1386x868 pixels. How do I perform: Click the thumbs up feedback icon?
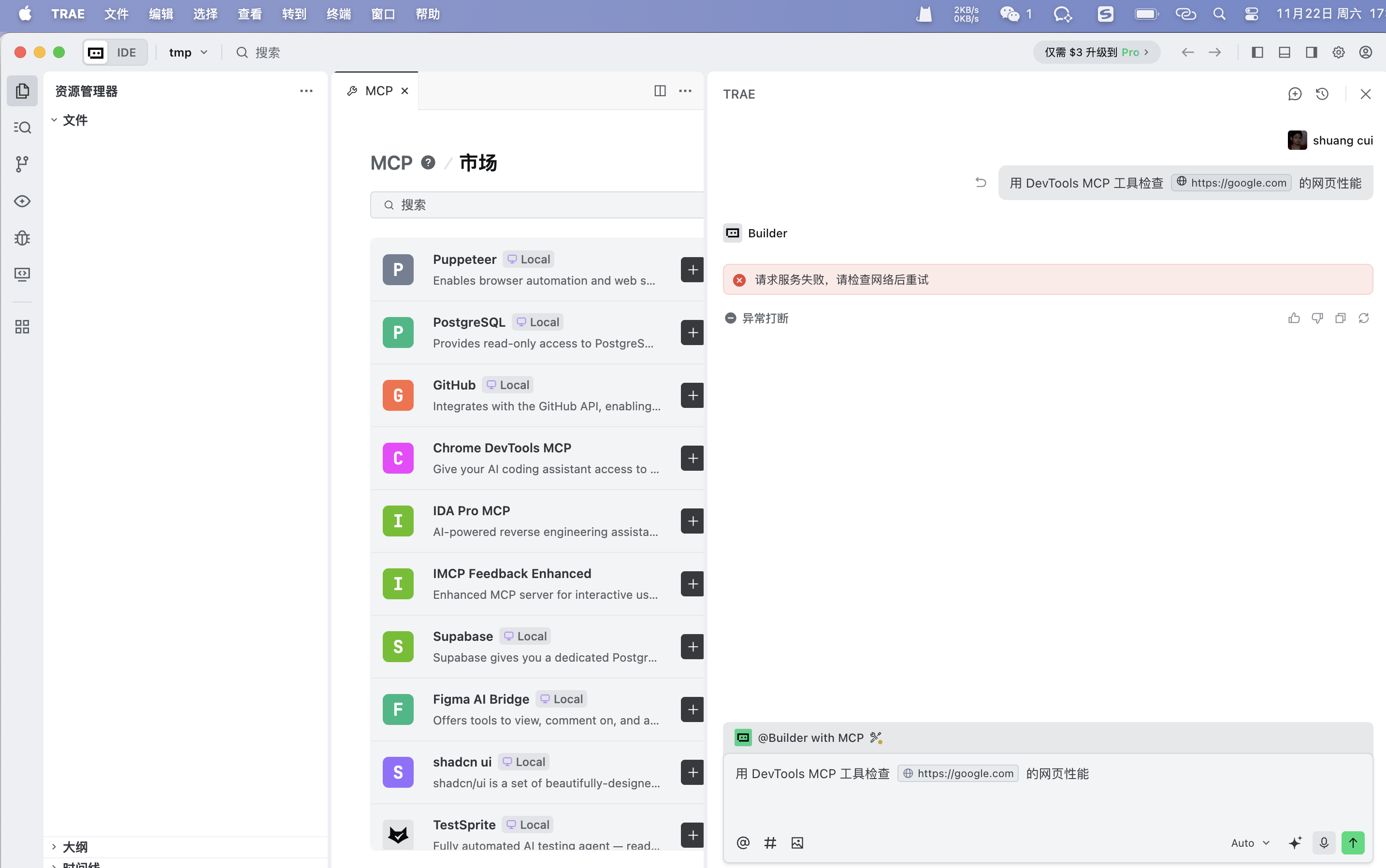[x=1294, y=318]
